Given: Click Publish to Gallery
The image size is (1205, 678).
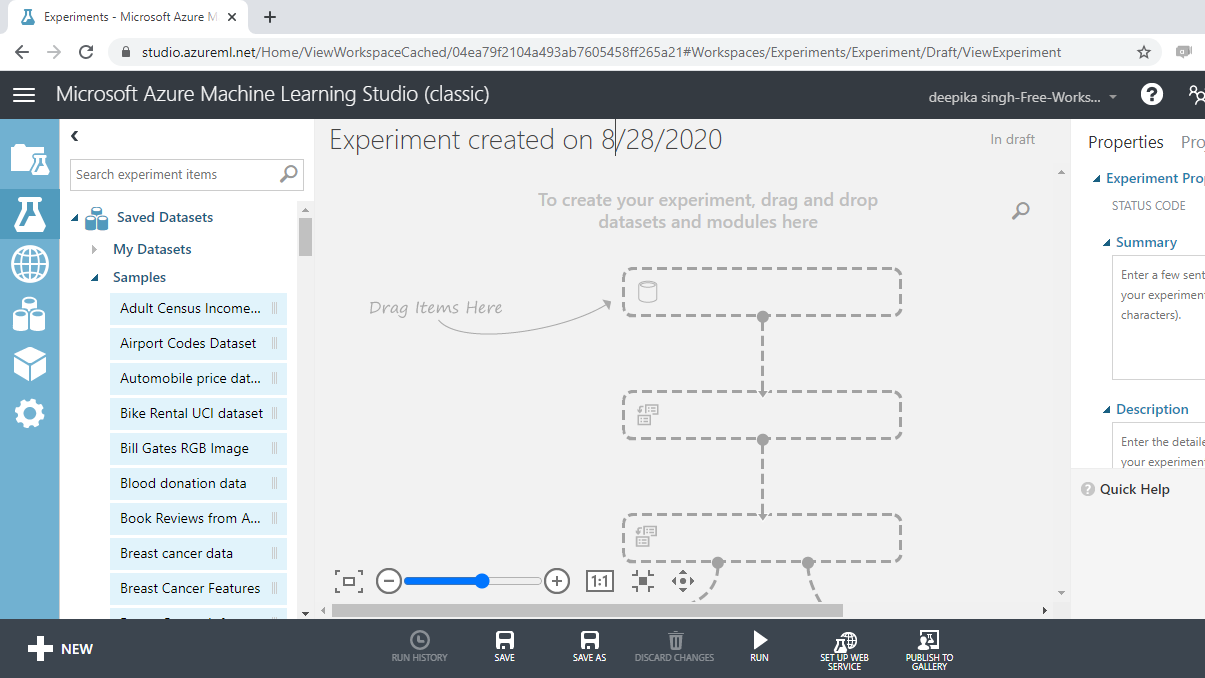Looking at the screenshot, I should pos(929,650).
